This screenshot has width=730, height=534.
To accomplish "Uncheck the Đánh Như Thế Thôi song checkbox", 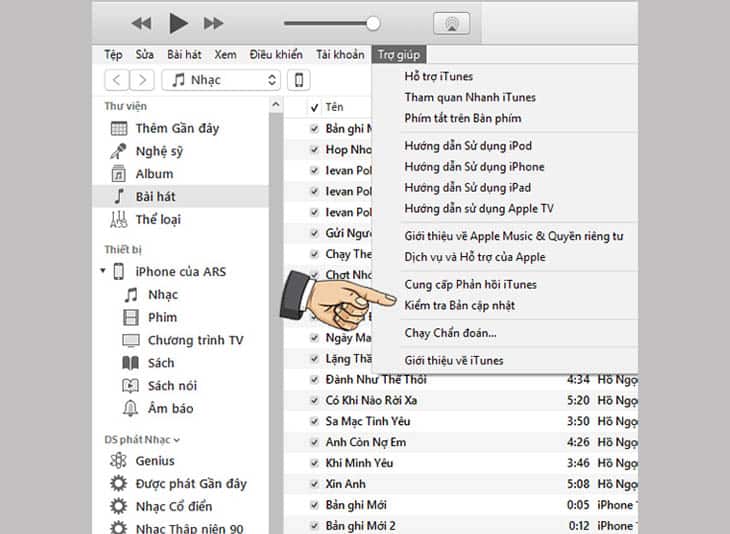I will click(314, 380).
